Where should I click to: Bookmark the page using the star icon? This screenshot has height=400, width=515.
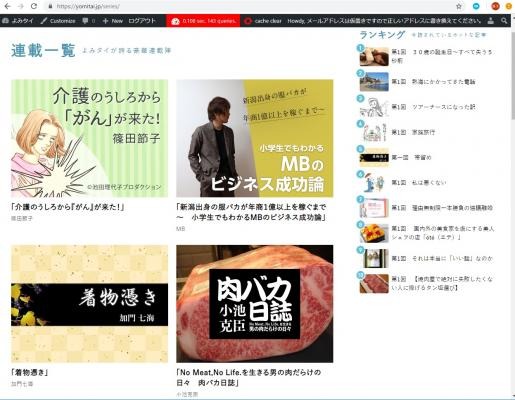pos(459,6)
